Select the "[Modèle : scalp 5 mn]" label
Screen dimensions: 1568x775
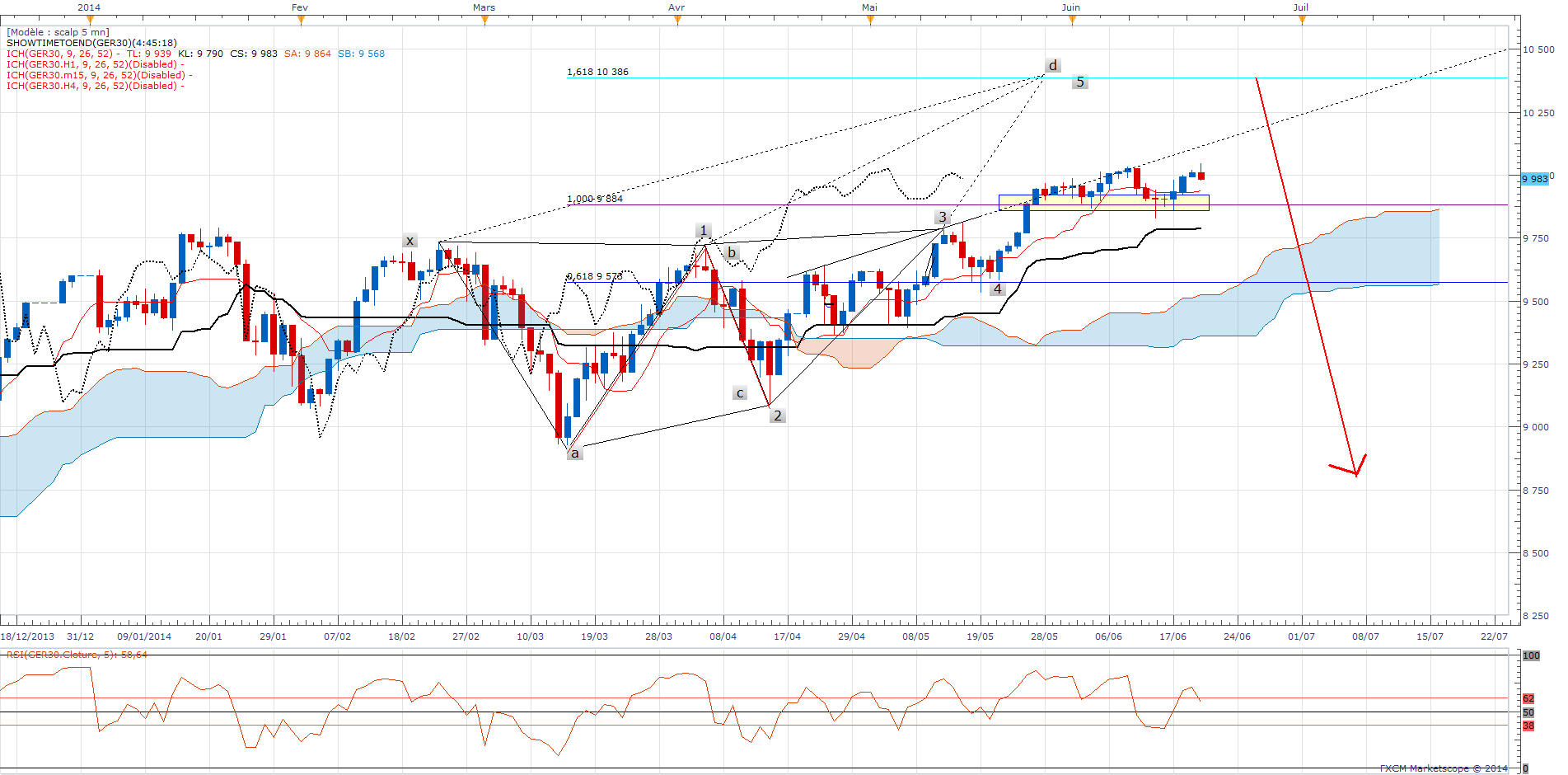58,32
